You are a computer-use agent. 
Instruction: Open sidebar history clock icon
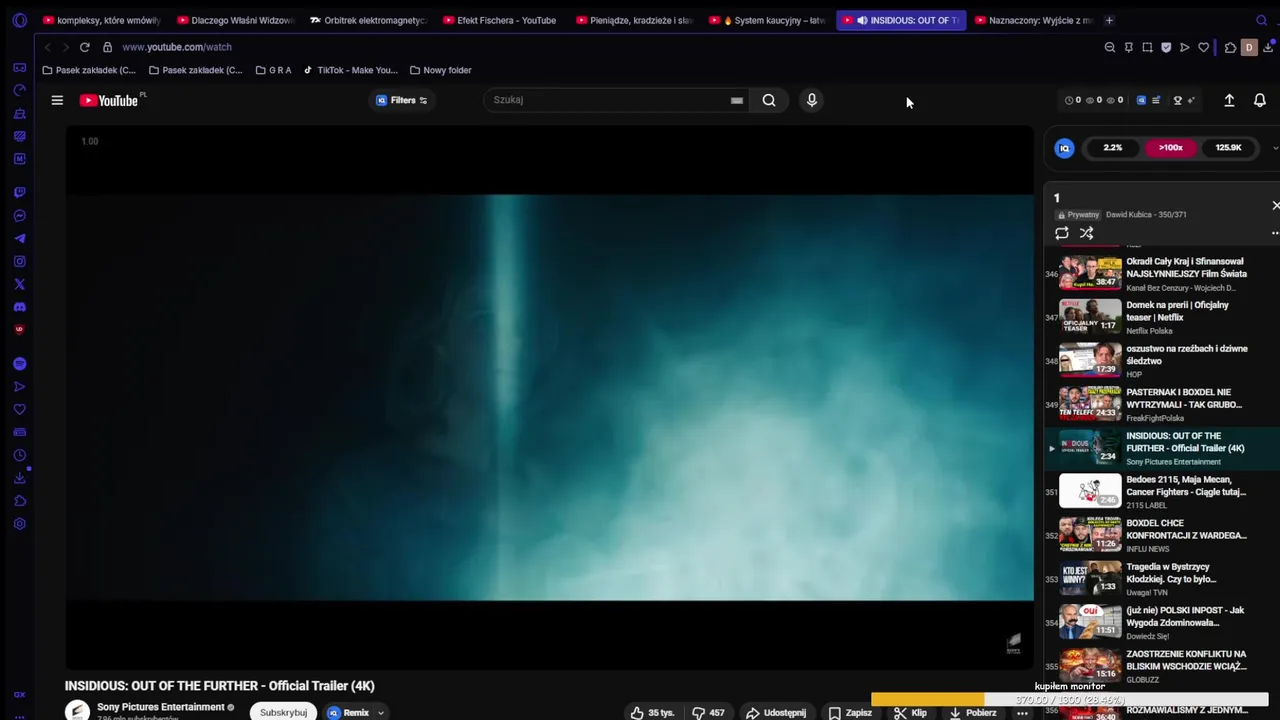[x=19, y=455]
